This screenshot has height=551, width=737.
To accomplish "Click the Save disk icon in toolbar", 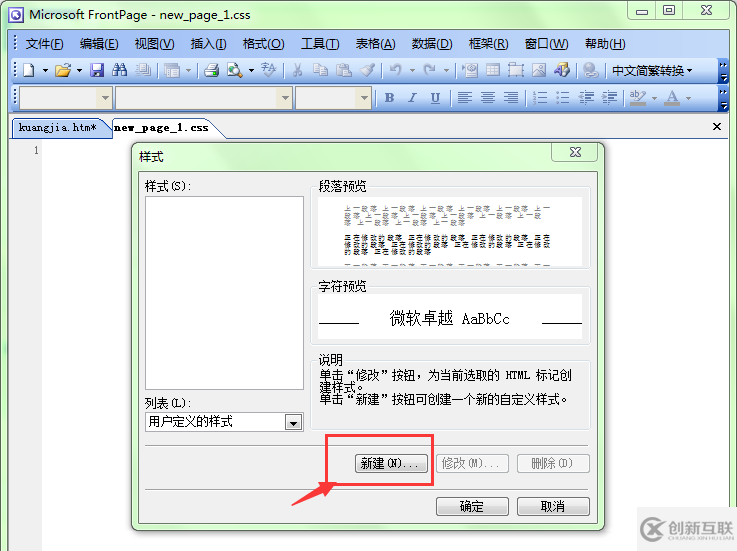I will click(x=97, y=71).
